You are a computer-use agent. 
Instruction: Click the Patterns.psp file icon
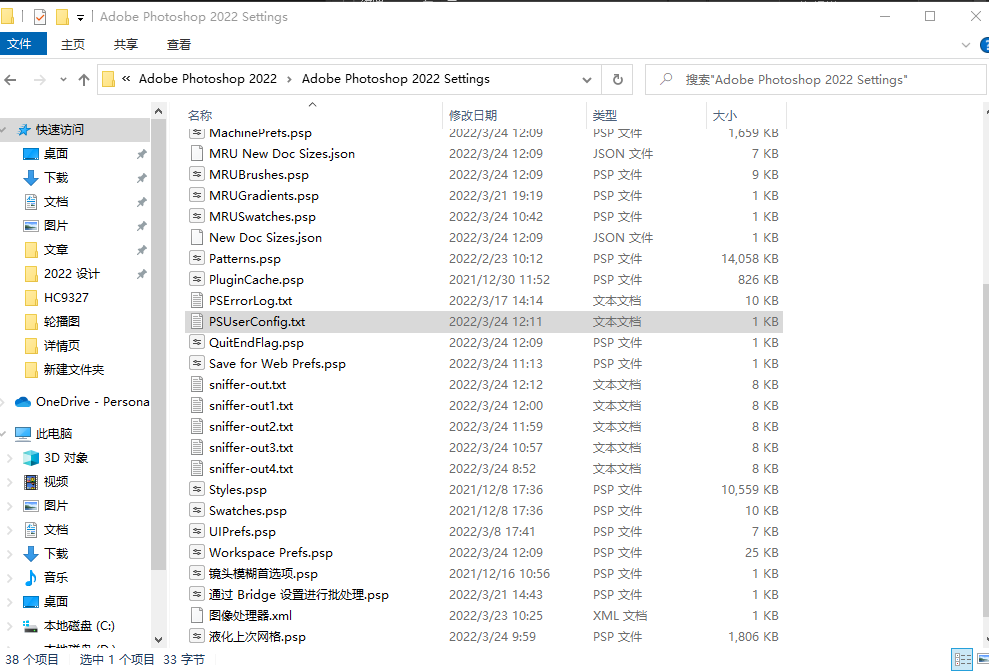[197, 258]
